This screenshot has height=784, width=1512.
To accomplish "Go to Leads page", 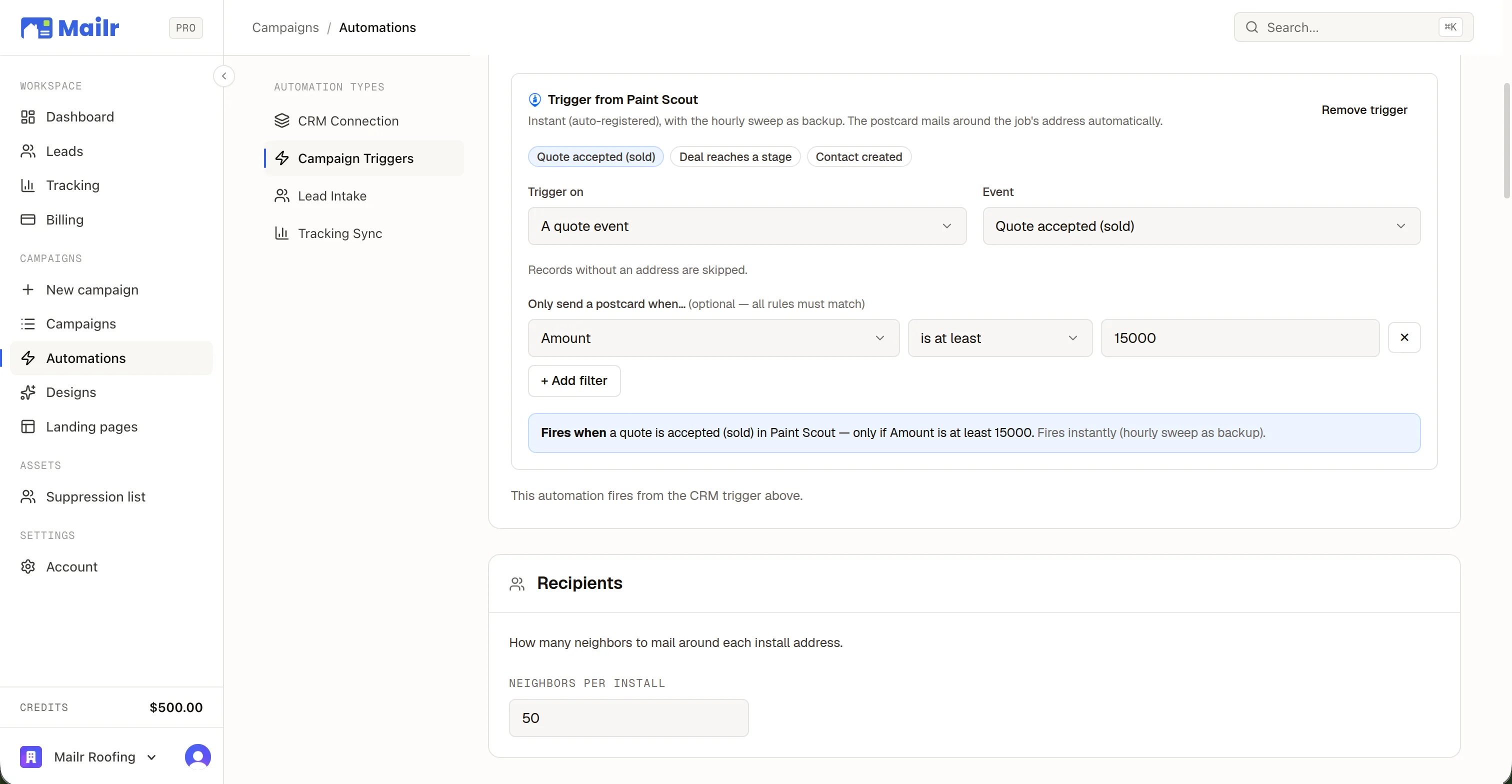I will coord(111,151).
